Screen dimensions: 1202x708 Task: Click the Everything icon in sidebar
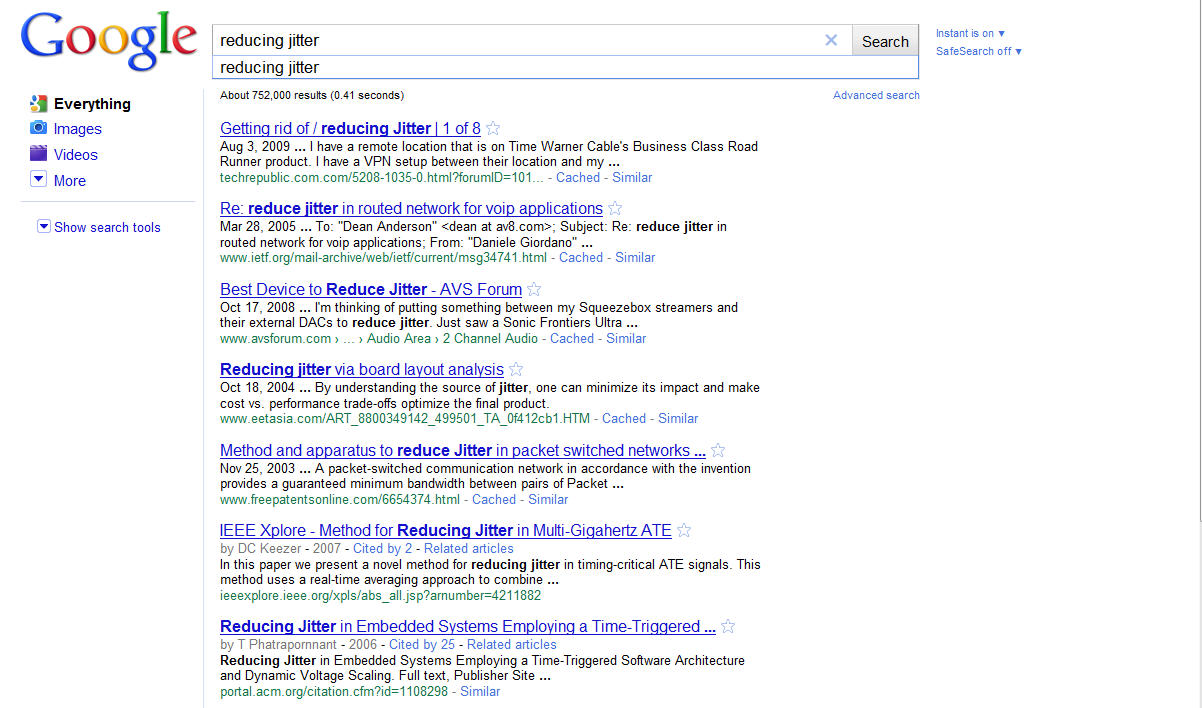(38, 103)
